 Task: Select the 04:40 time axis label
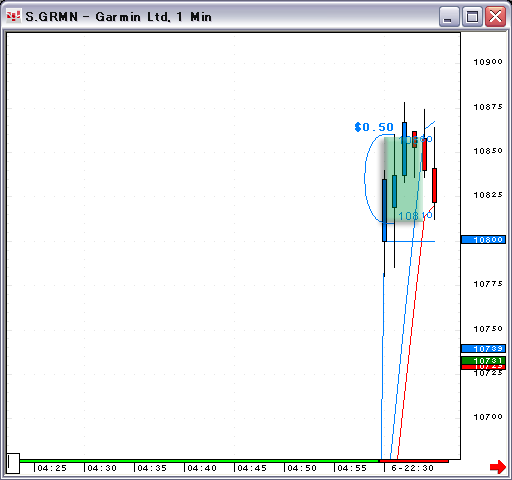(202, 468)
